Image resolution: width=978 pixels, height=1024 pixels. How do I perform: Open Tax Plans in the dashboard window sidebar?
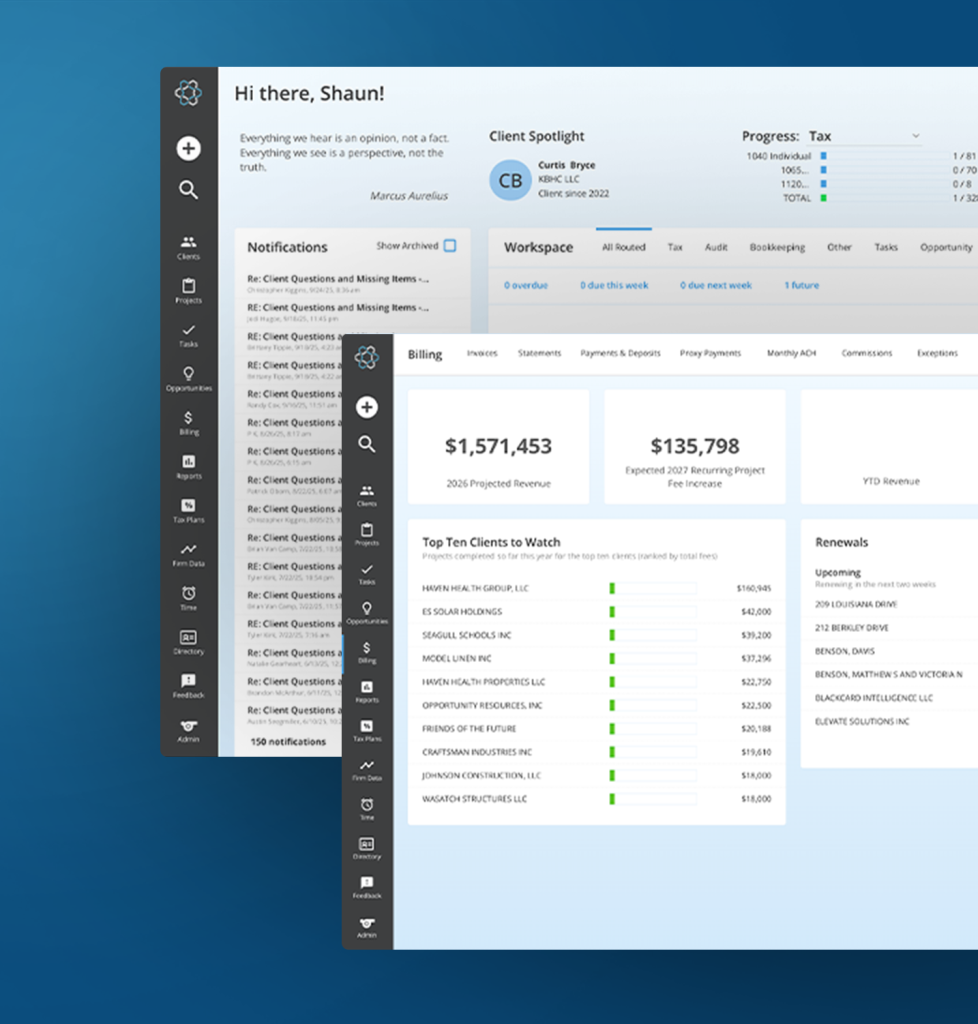[188, 510]
